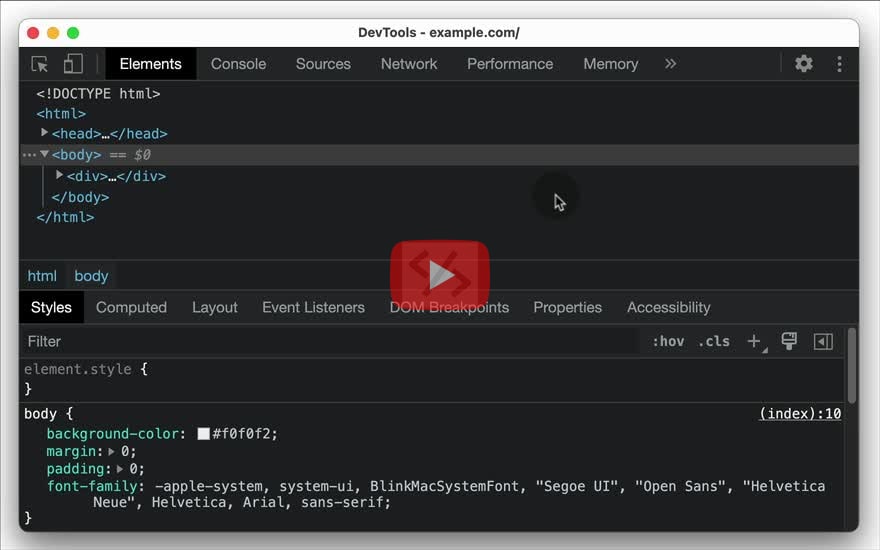Click the background-color property name
880x550 pixels.
coord(112,434)
